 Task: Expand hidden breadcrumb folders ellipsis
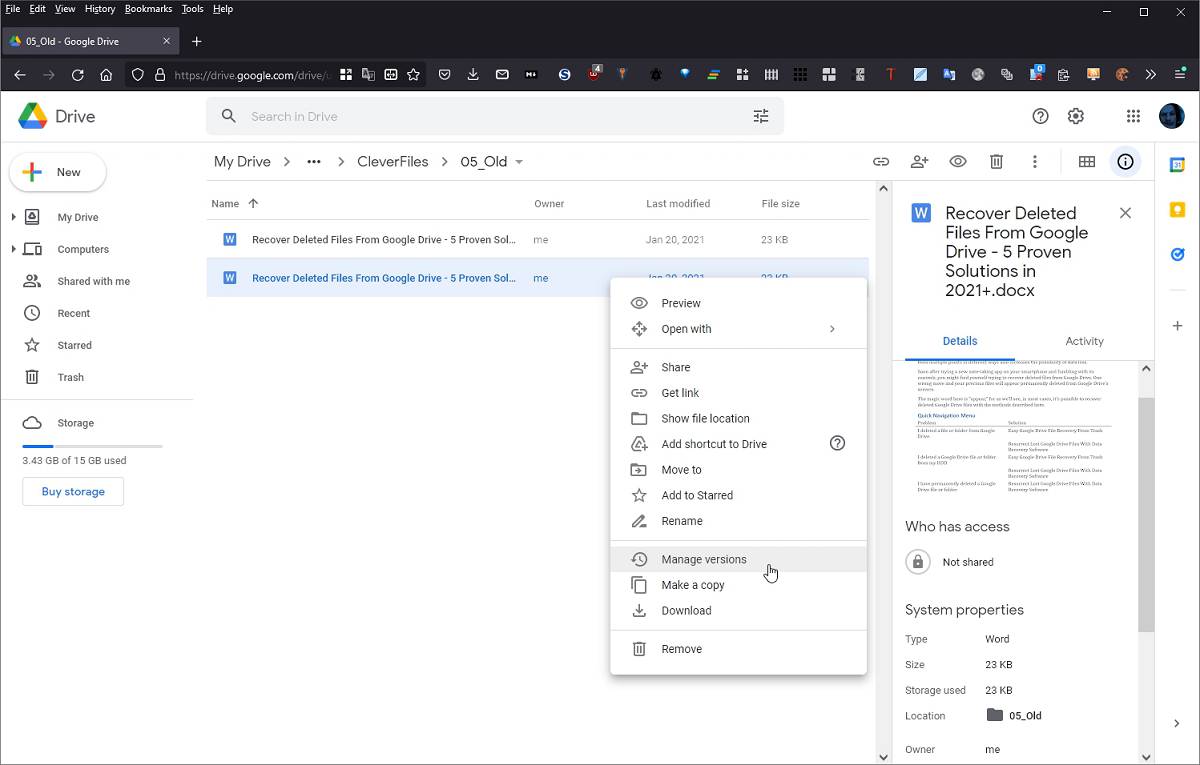point(314,162)
